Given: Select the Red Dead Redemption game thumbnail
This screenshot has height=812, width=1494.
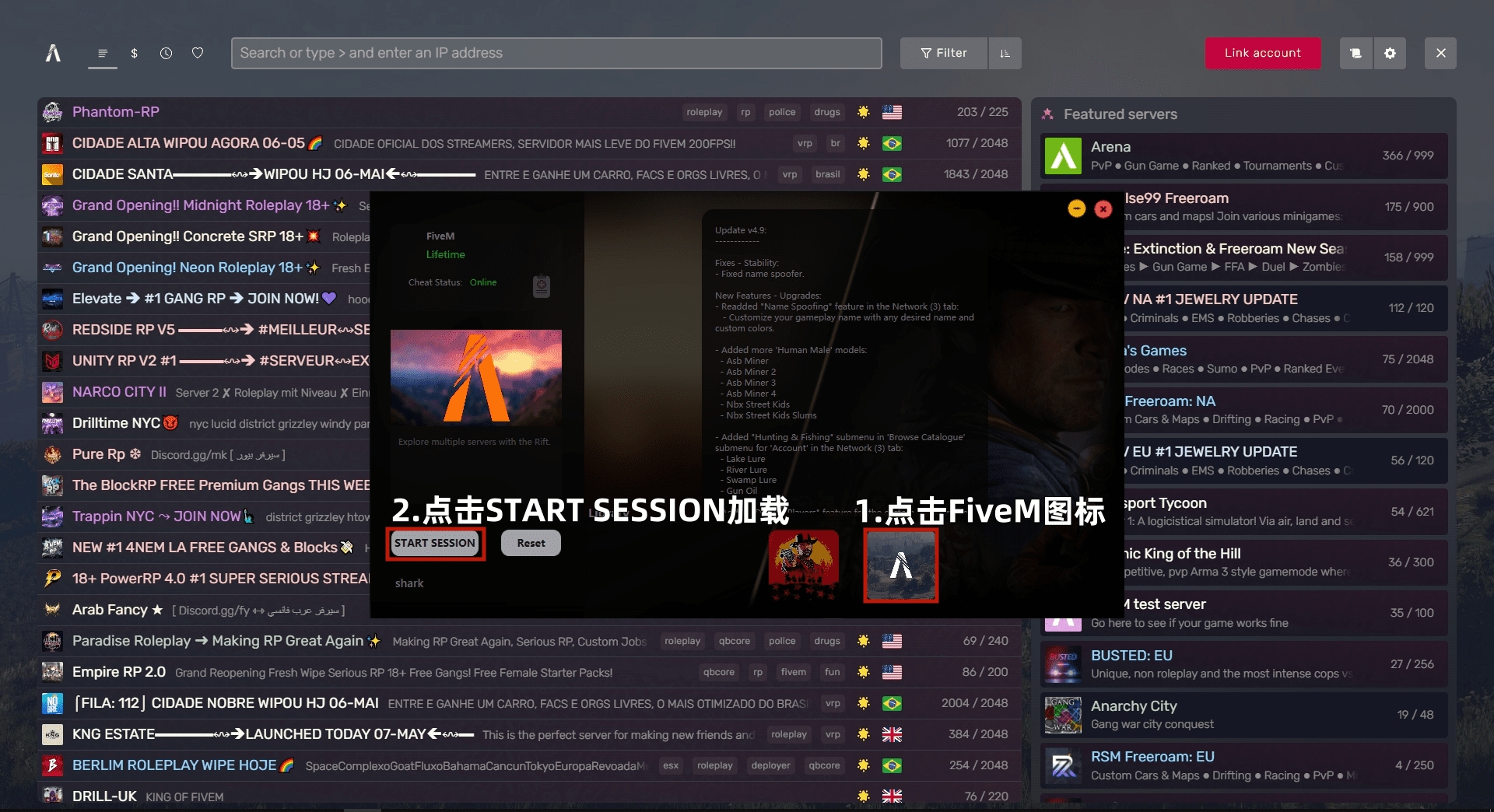Looking at the screenshot, I should (804, 565).
